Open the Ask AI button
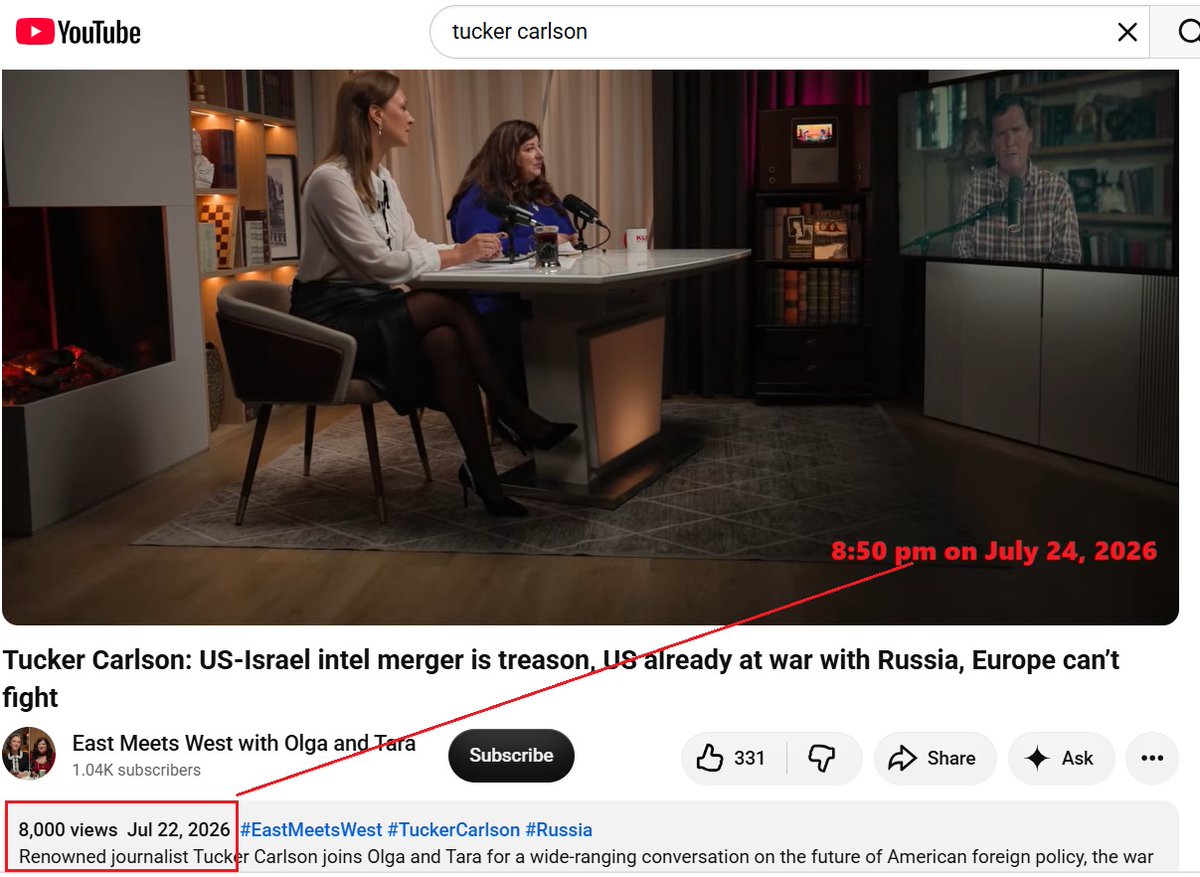1200x877 pixels. [x=1061, y=758]
